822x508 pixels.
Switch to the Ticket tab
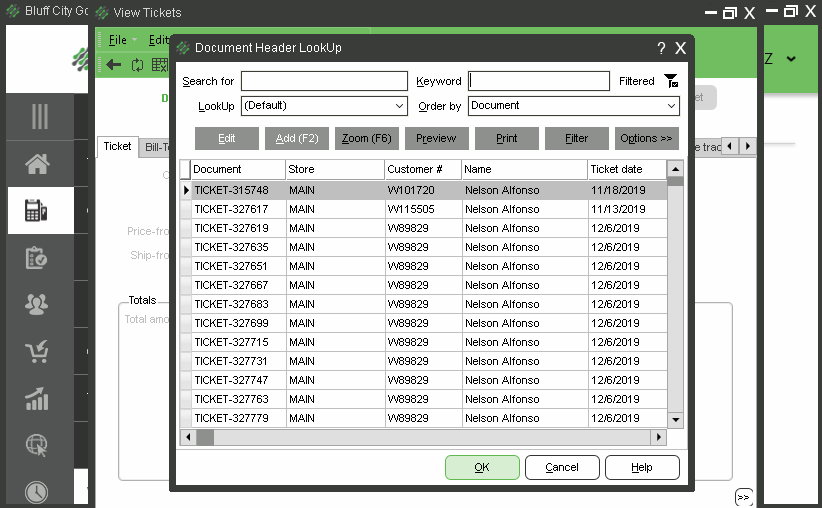[117, 146]
